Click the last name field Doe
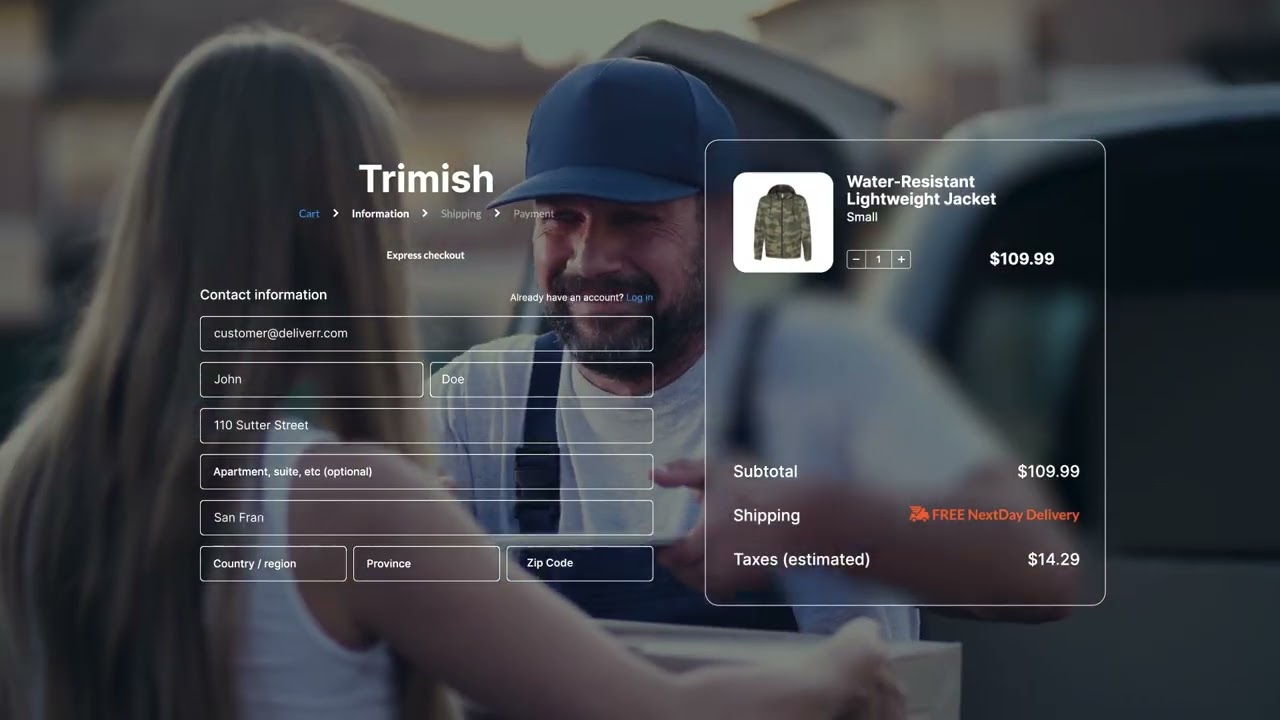1280x720 pixels. (x=541, y=379)
